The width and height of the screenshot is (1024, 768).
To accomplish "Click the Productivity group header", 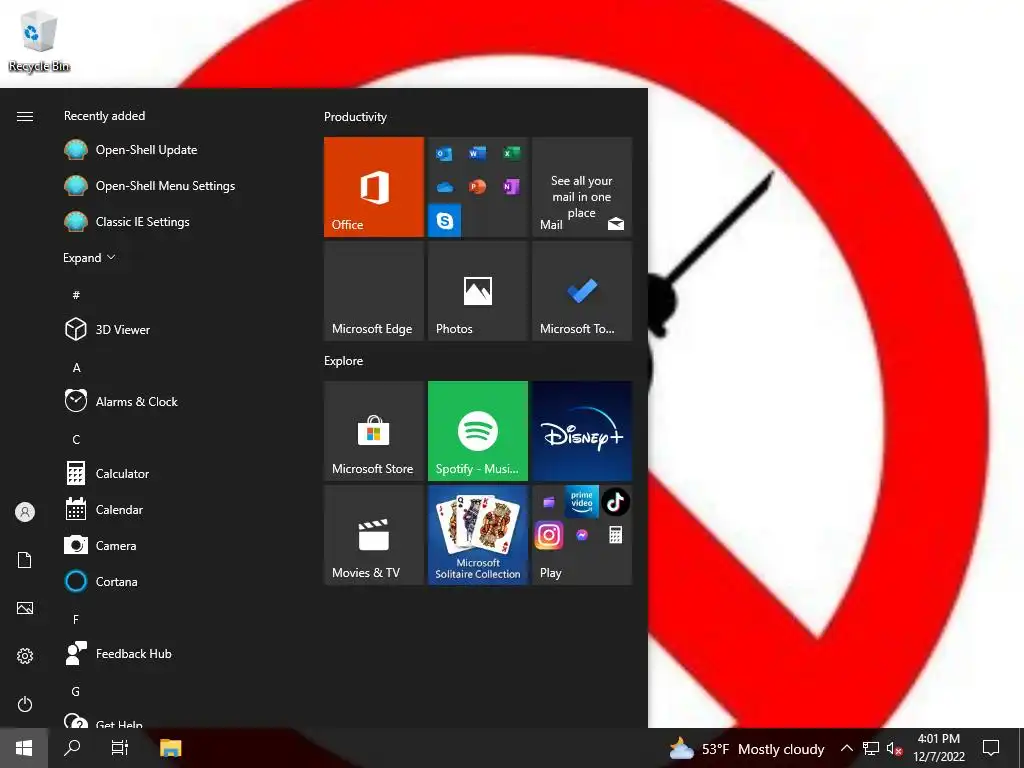I will pos(355,117).
